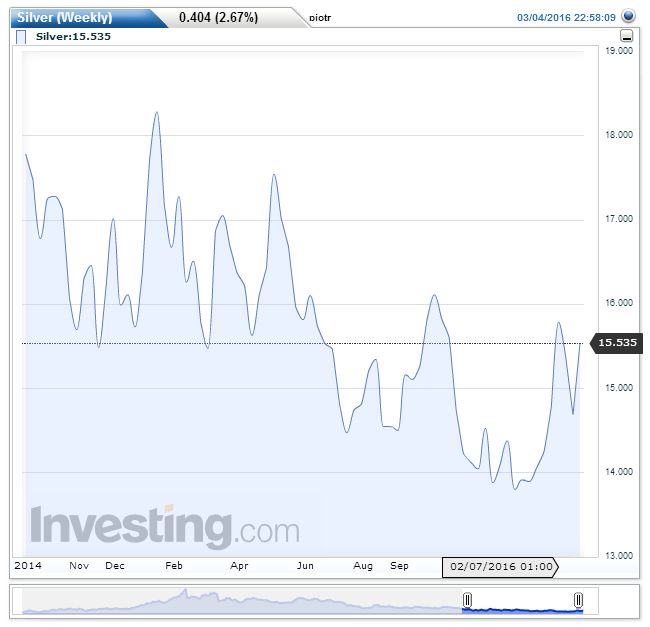Click the 02/07/2016 01:00 date marker
The image size is (650, 627).
(500, 567)
